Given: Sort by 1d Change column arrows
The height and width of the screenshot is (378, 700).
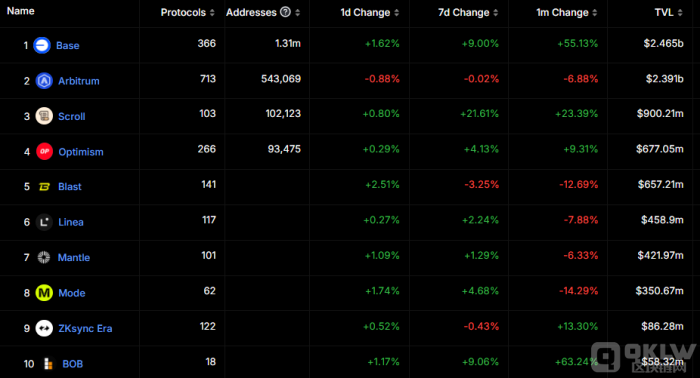Looking at the screenshot, I should coord(396,12).
